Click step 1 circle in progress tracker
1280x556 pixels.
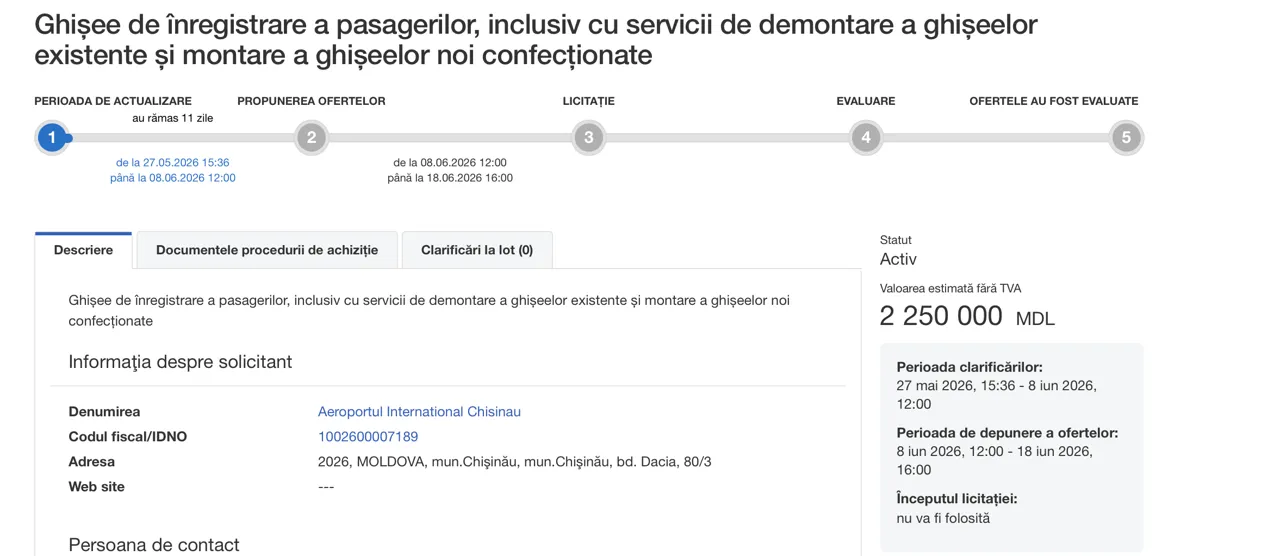52,137
